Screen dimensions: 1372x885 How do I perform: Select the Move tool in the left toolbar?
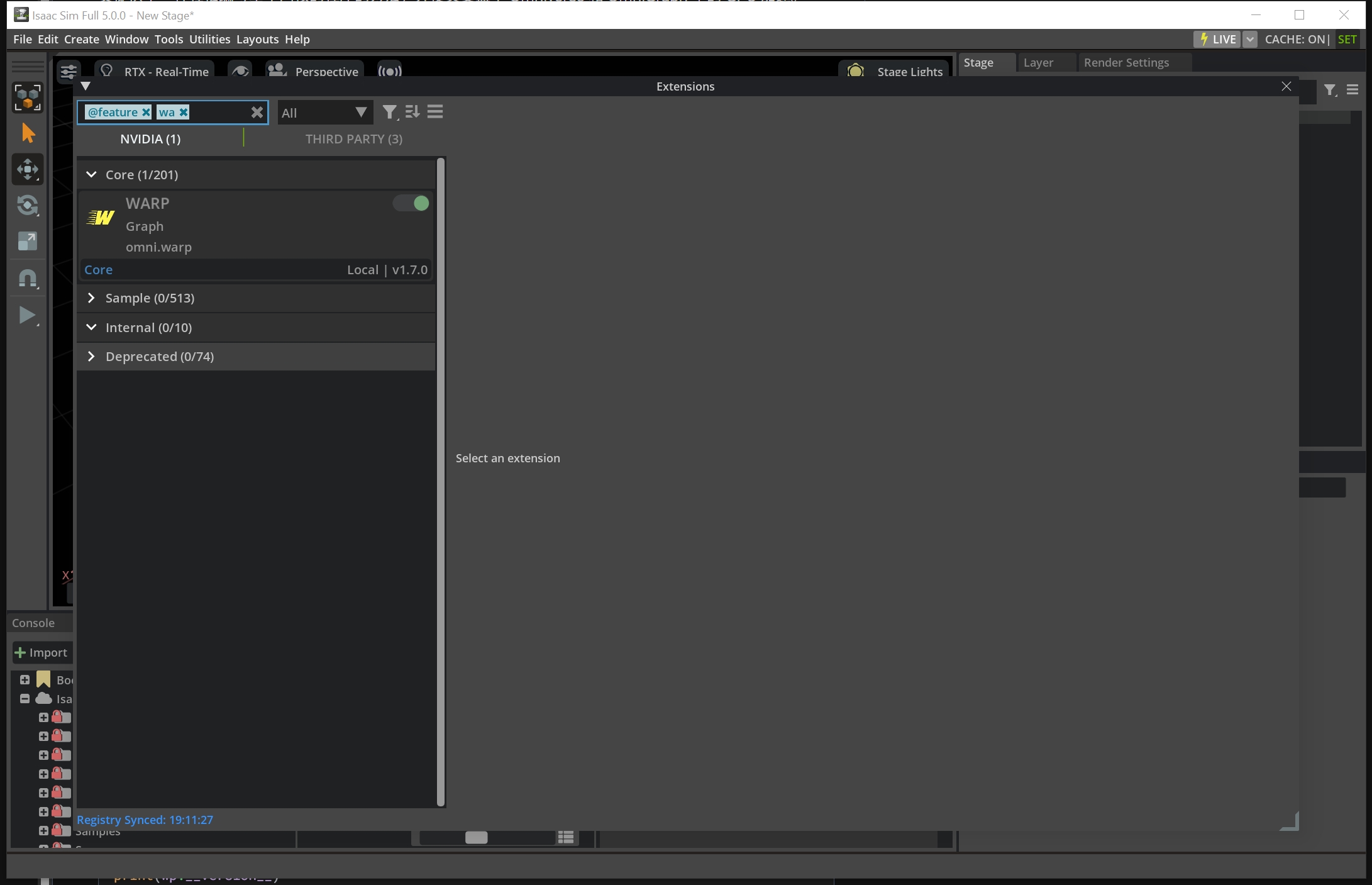point(28,169)
